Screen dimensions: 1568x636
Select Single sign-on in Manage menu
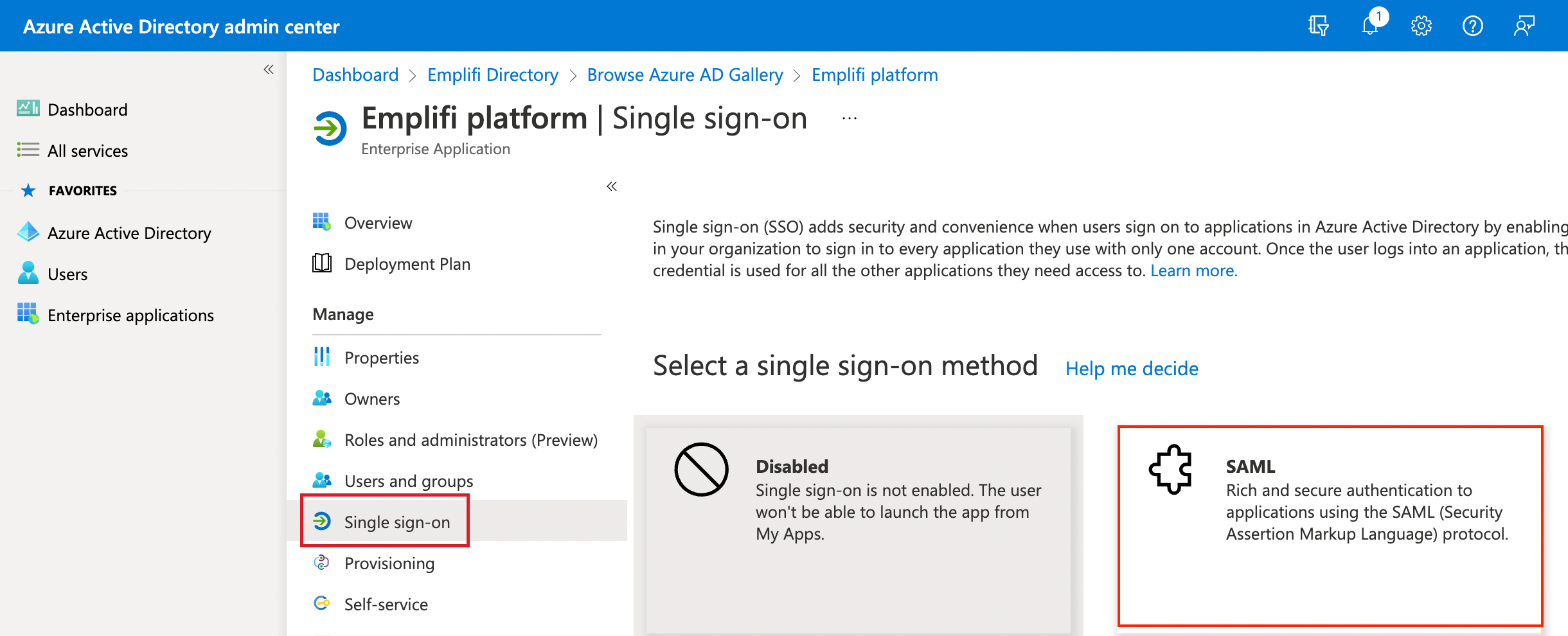396,522
